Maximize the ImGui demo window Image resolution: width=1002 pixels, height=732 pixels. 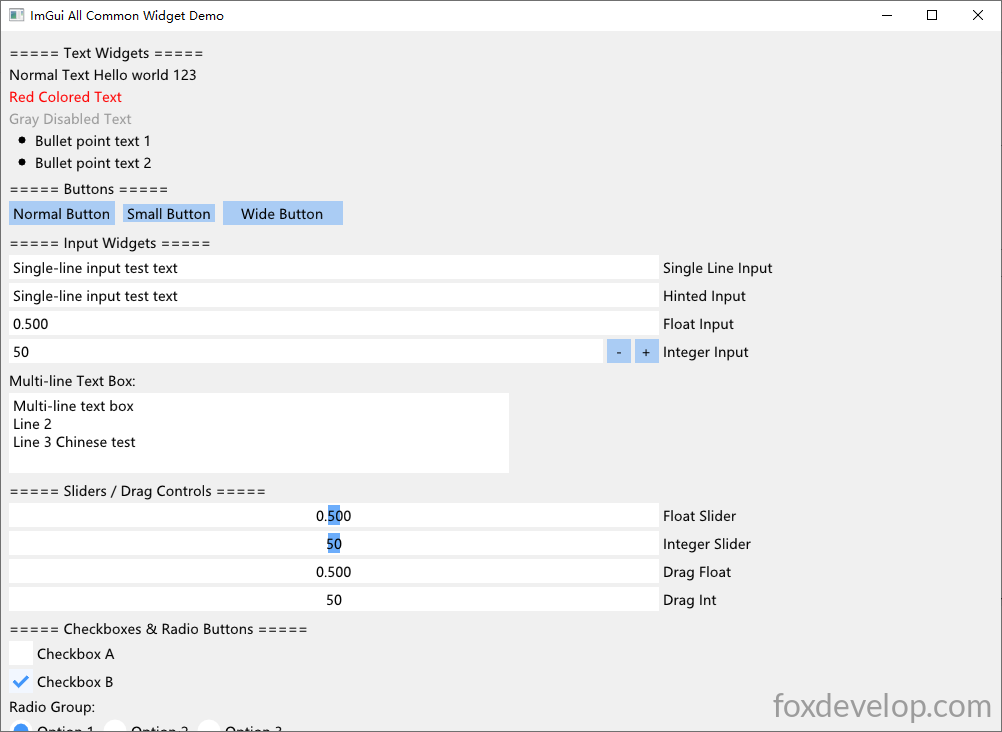tap(932, 15)
